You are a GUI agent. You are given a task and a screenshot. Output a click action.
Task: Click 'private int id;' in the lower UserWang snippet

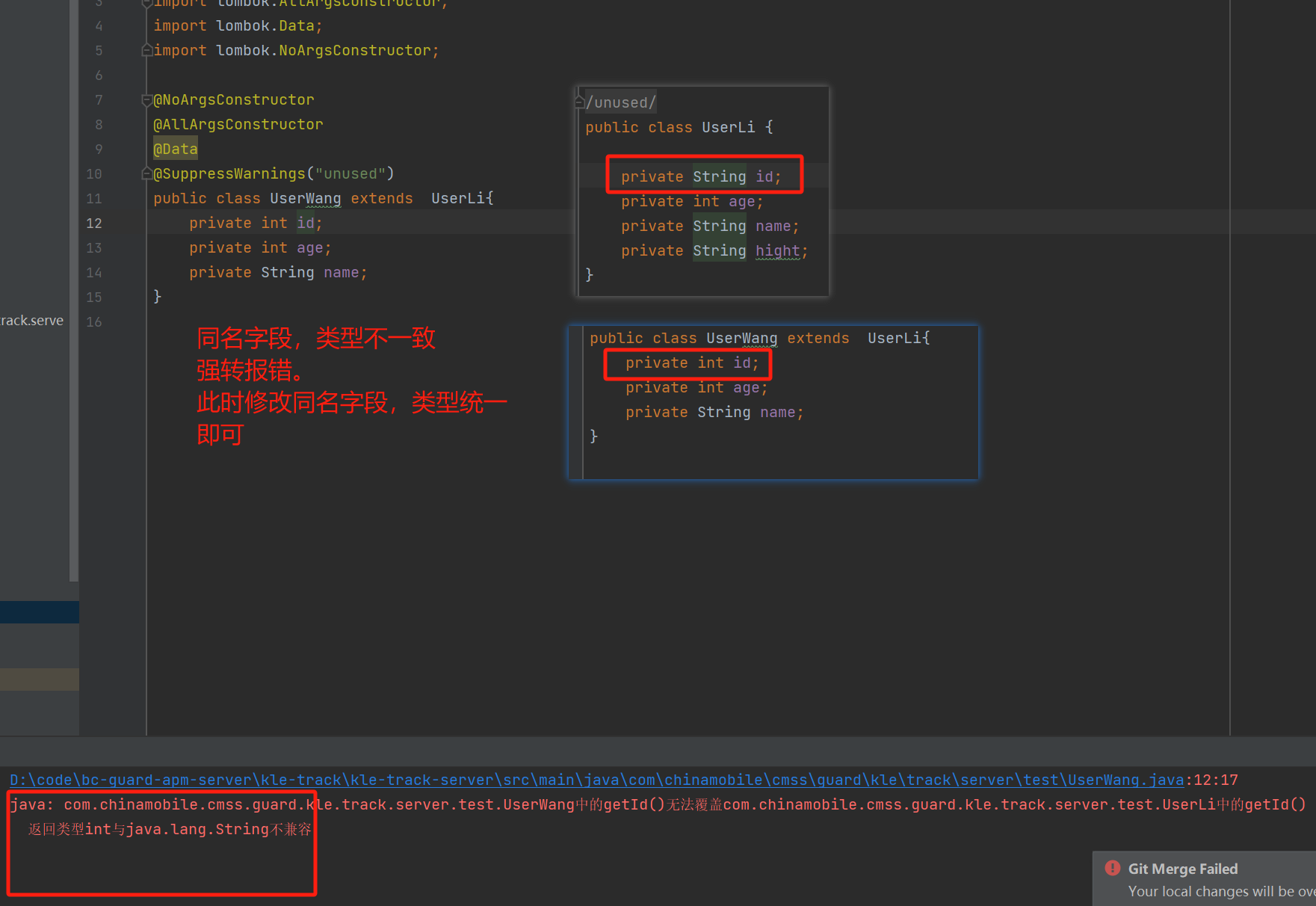coord(692,363)
